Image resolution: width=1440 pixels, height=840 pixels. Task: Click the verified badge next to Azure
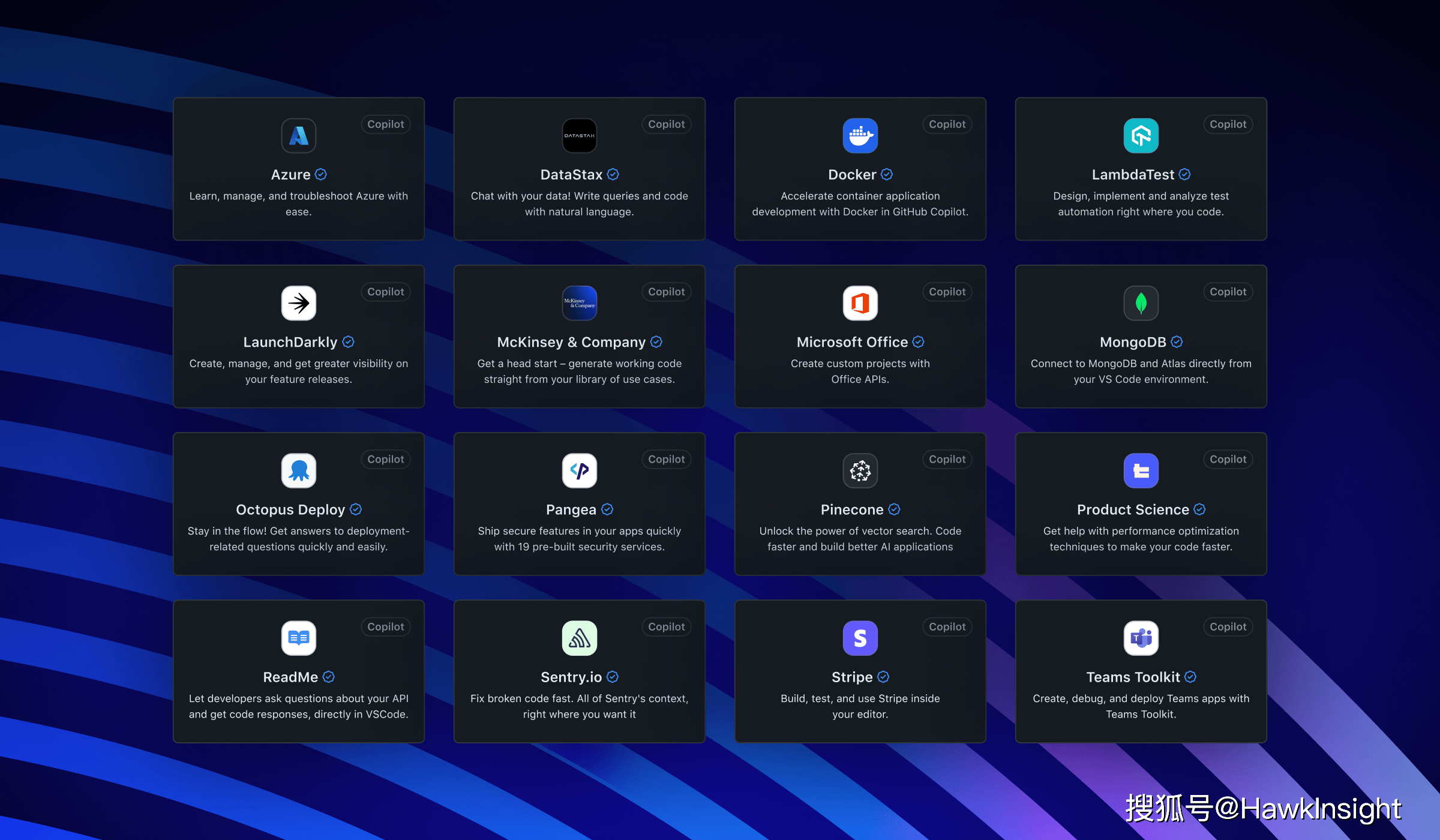coord(321,174)
